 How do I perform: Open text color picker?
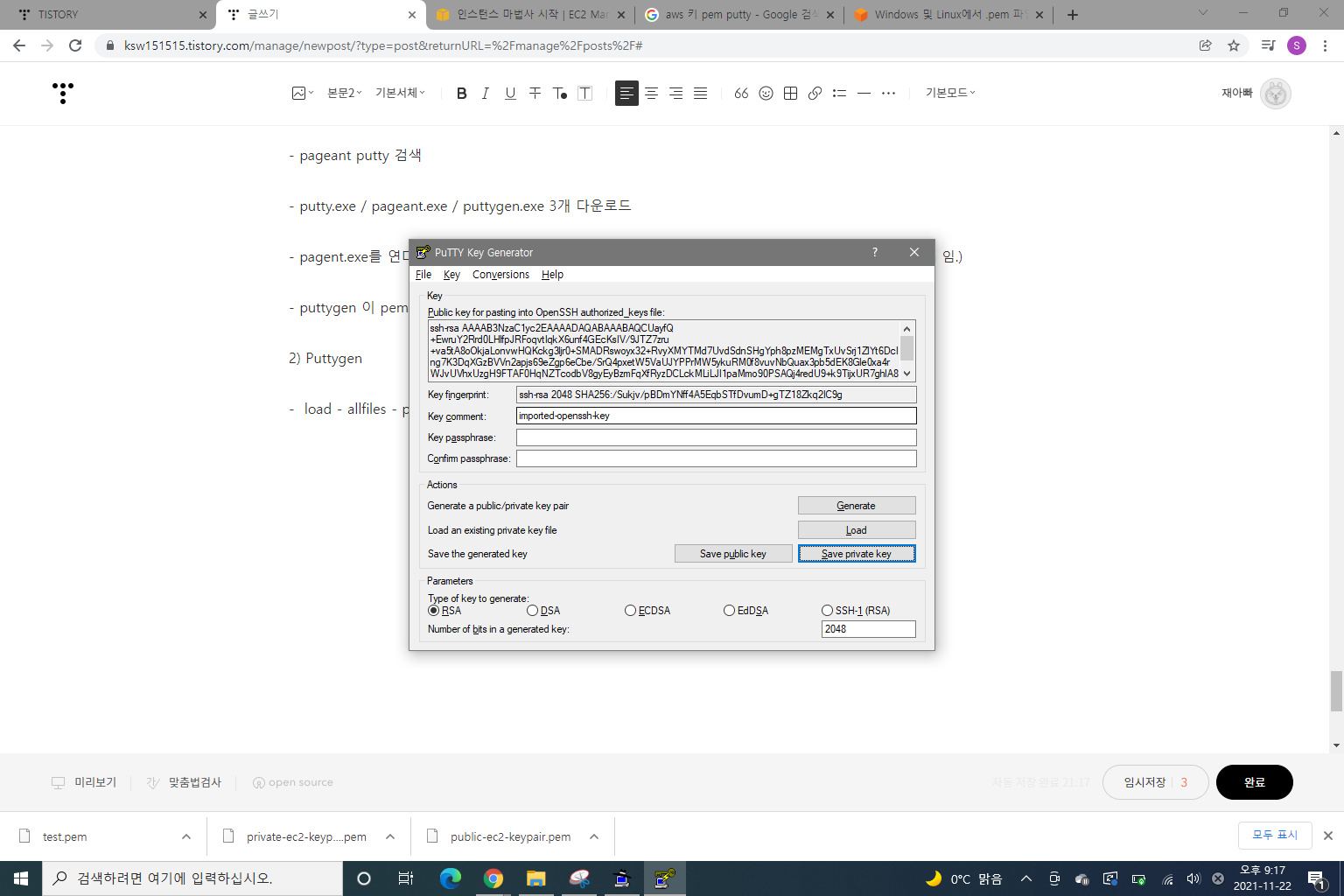click(x=560, y=93)
